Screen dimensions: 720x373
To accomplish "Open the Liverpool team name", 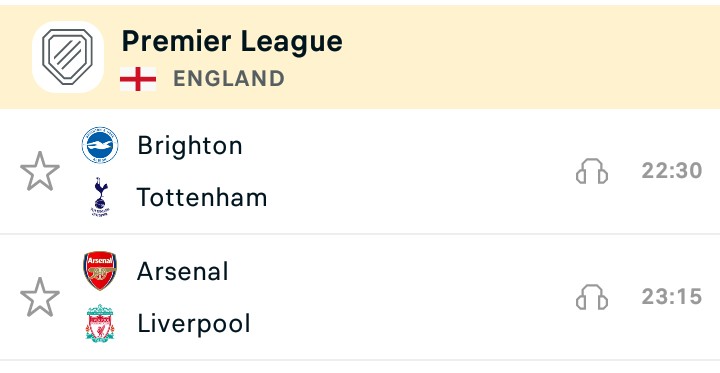I will click(x=194, y=323).
